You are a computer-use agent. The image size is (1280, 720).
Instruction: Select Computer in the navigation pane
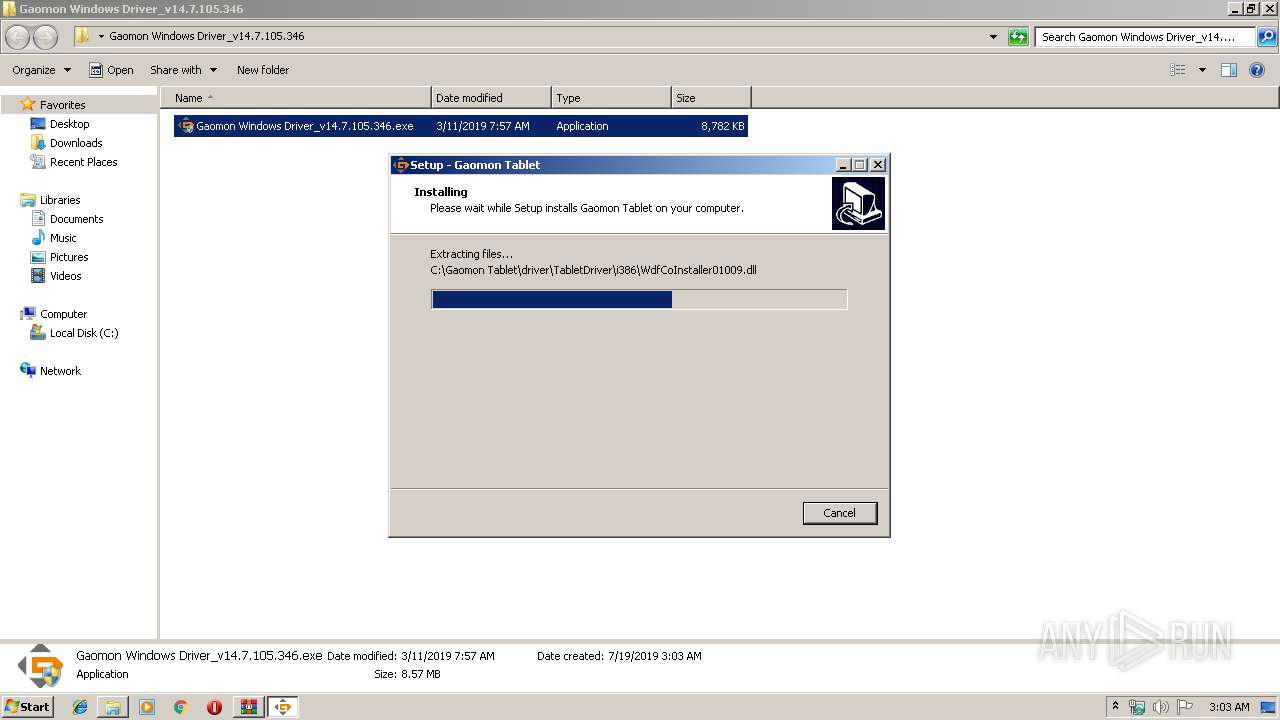pos(63,314)
